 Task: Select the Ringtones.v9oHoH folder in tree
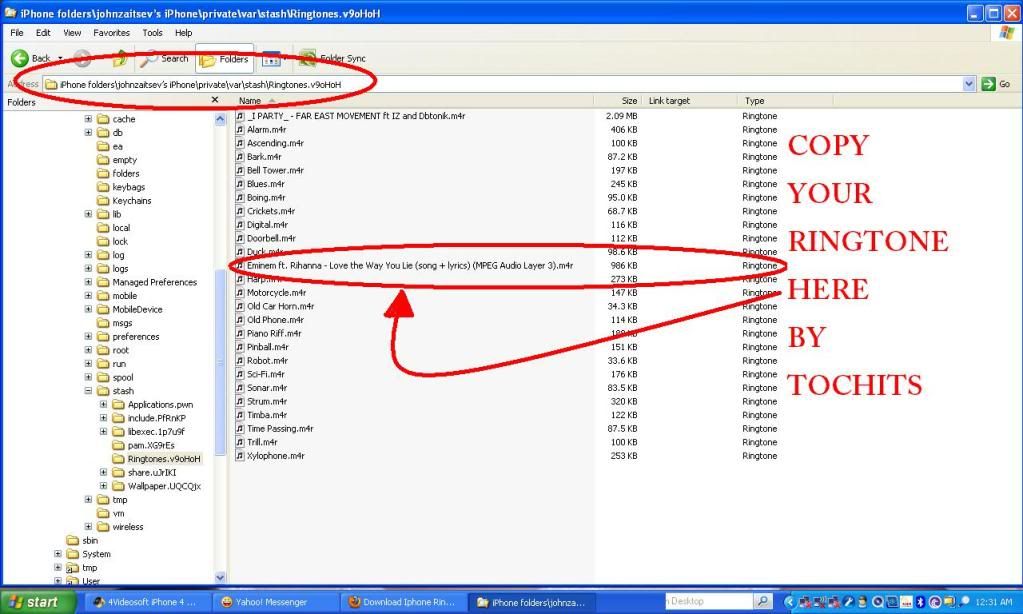click(x=163, y=459)
